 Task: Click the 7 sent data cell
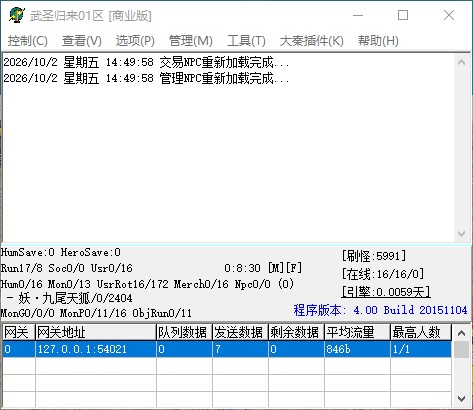coord(240,349)
